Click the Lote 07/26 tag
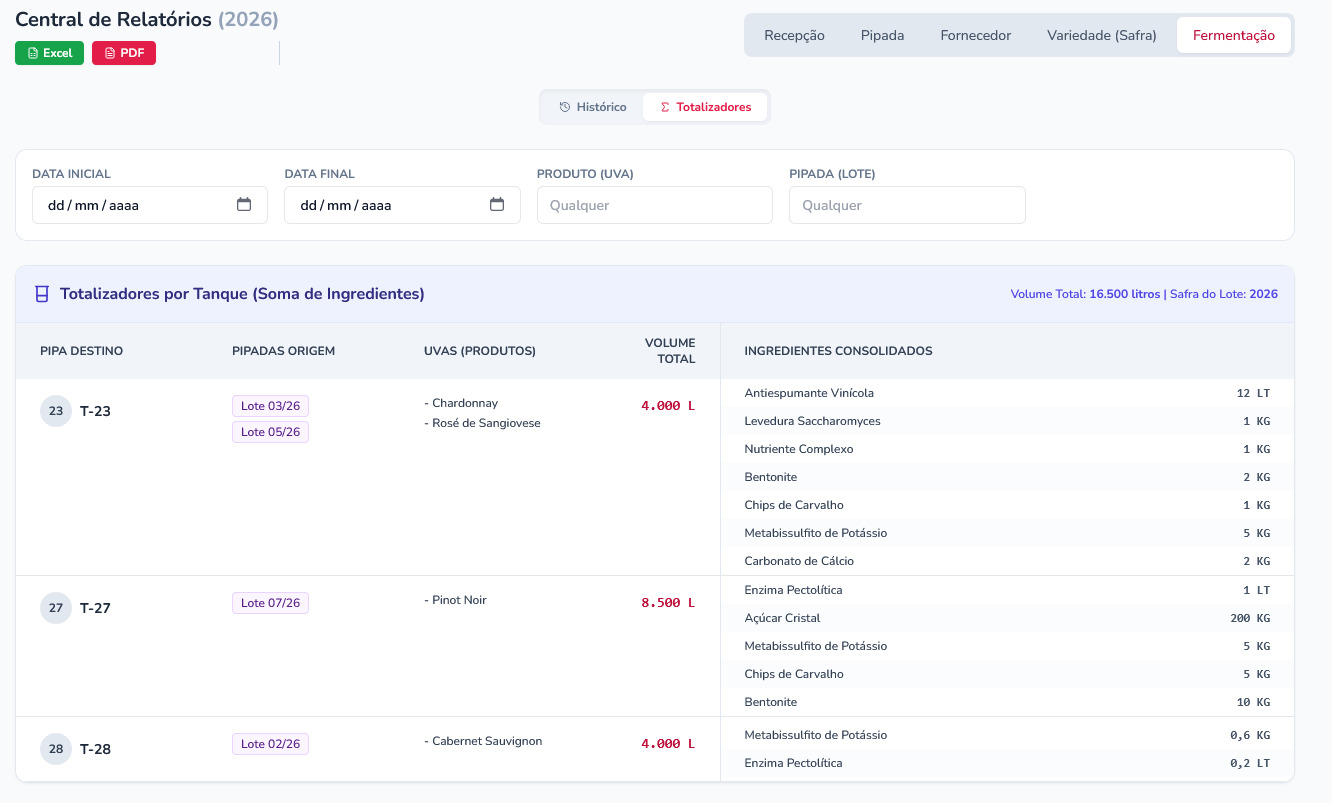 coord(270,603)
